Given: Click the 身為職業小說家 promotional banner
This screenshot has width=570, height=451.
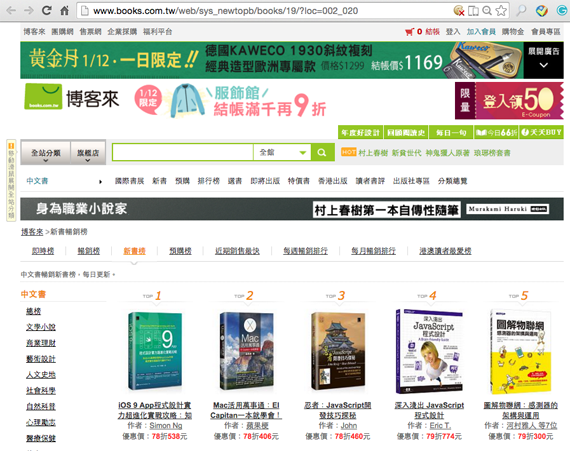Looking at the screenshot, I should pos(292,209).
